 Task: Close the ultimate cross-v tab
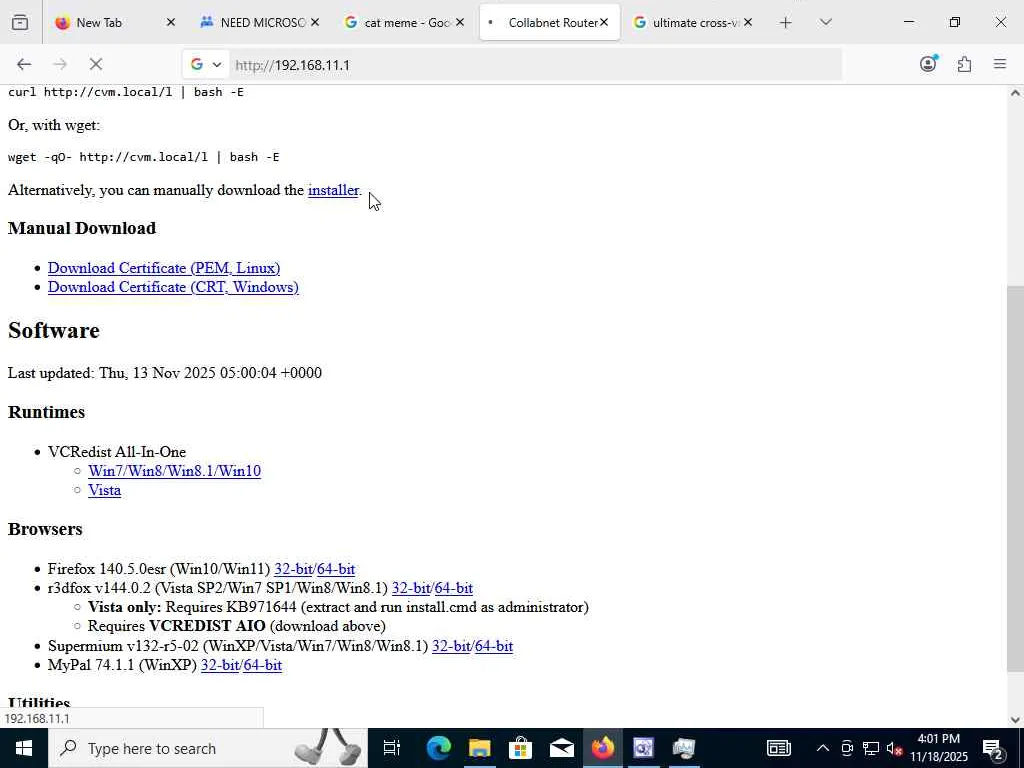point(748,23)
